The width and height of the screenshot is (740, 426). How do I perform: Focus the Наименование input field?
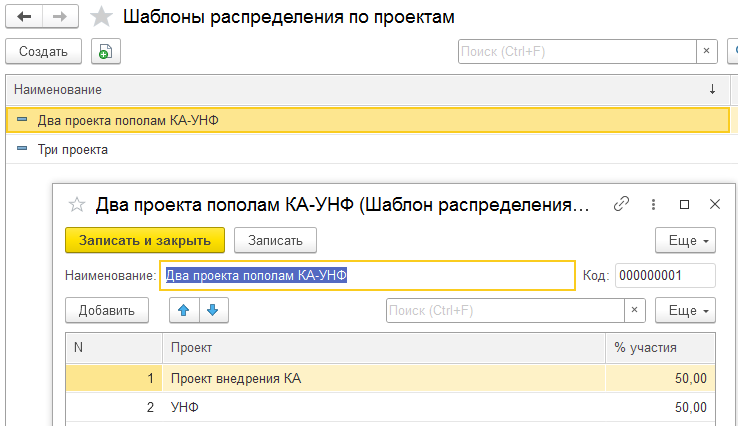pyautogui.click(x=367, y=275)
